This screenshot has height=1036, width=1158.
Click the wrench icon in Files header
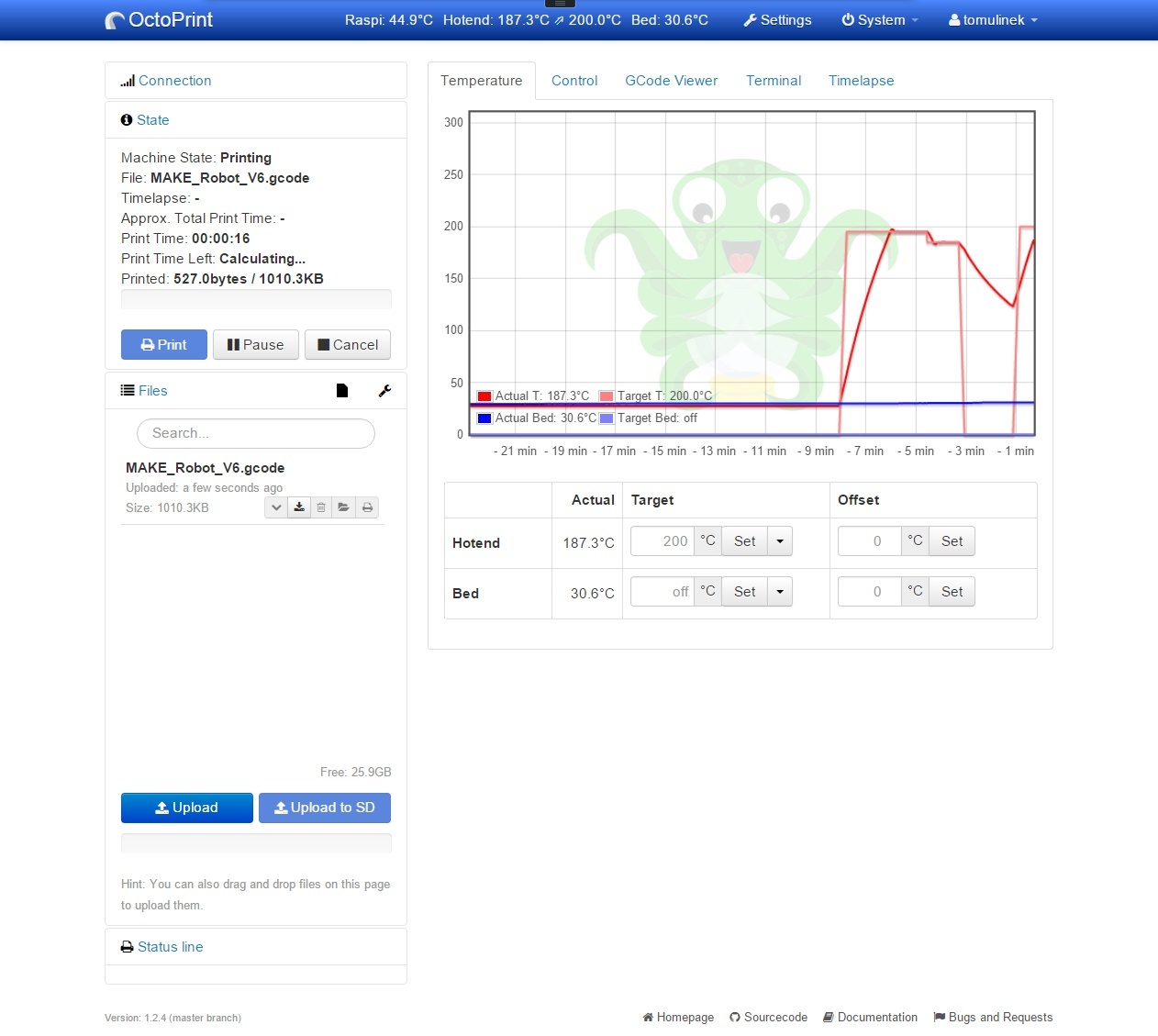384,391
